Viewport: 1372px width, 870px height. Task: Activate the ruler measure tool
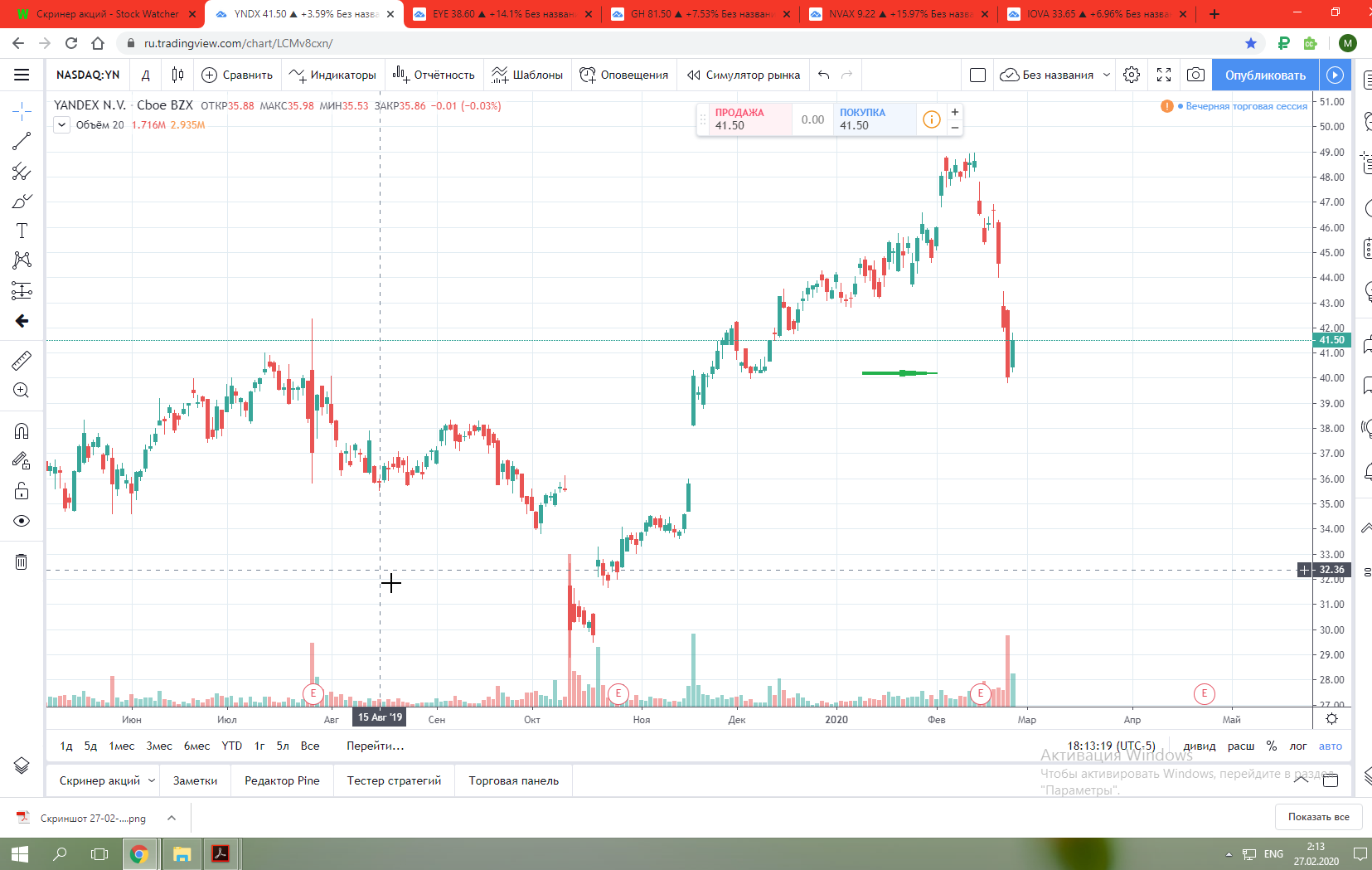[22, 360]
